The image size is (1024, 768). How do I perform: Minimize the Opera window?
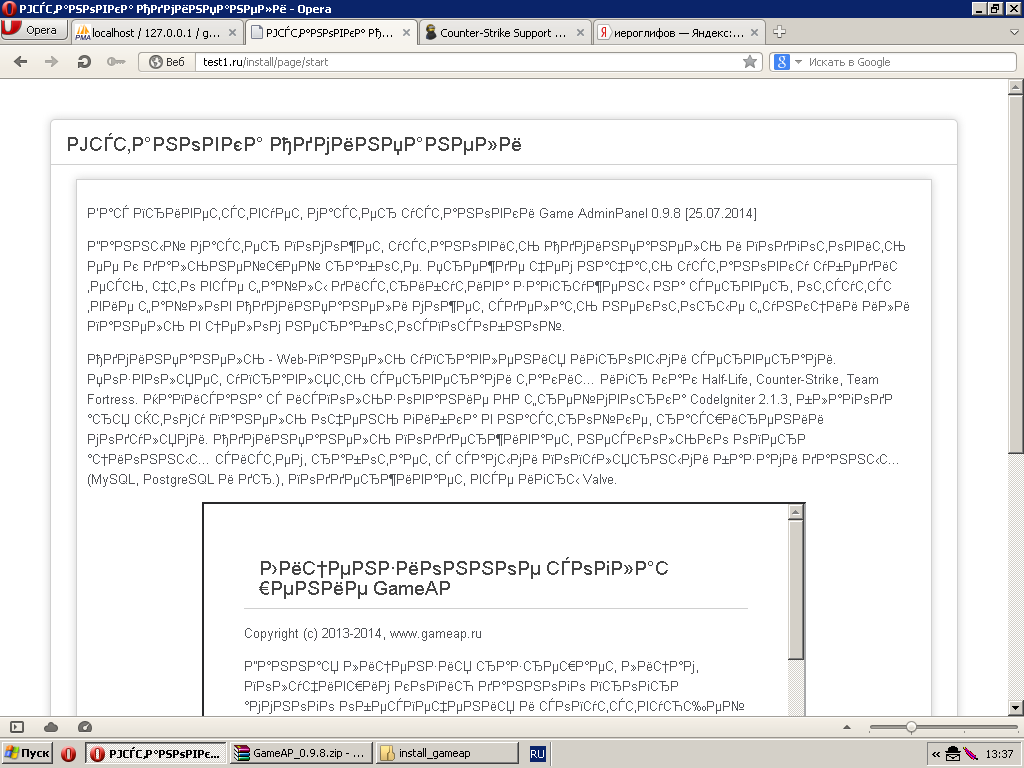tap(979, 8)
